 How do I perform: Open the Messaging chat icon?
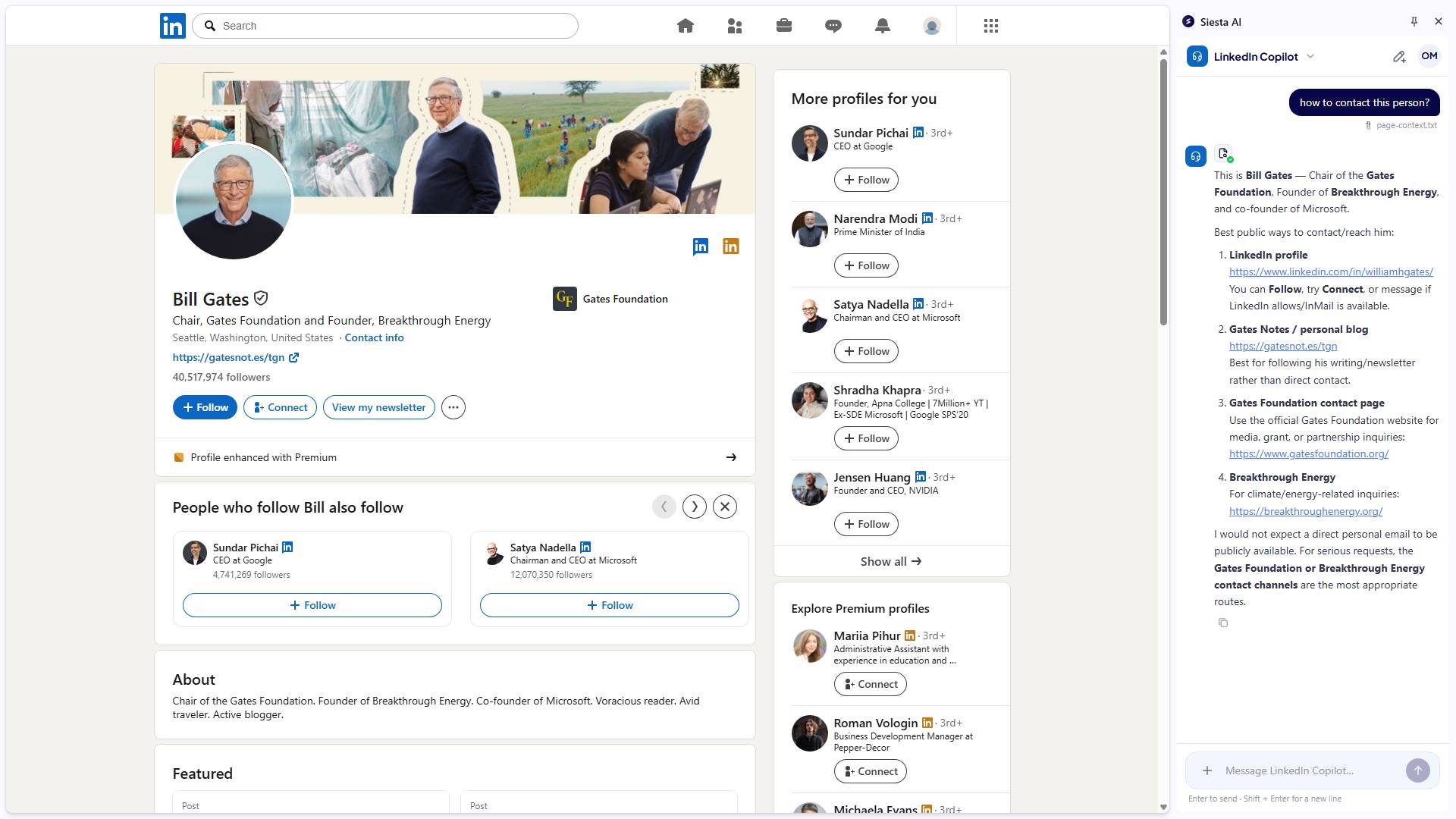click(833, 26)
